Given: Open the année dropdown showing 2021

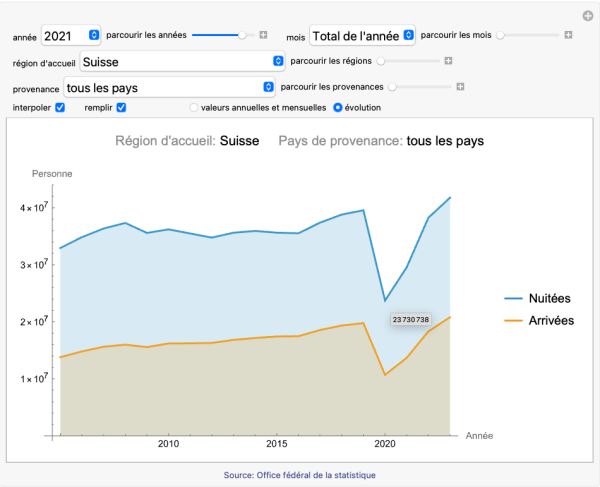Looking at the screenshot, I should [71, 35].
